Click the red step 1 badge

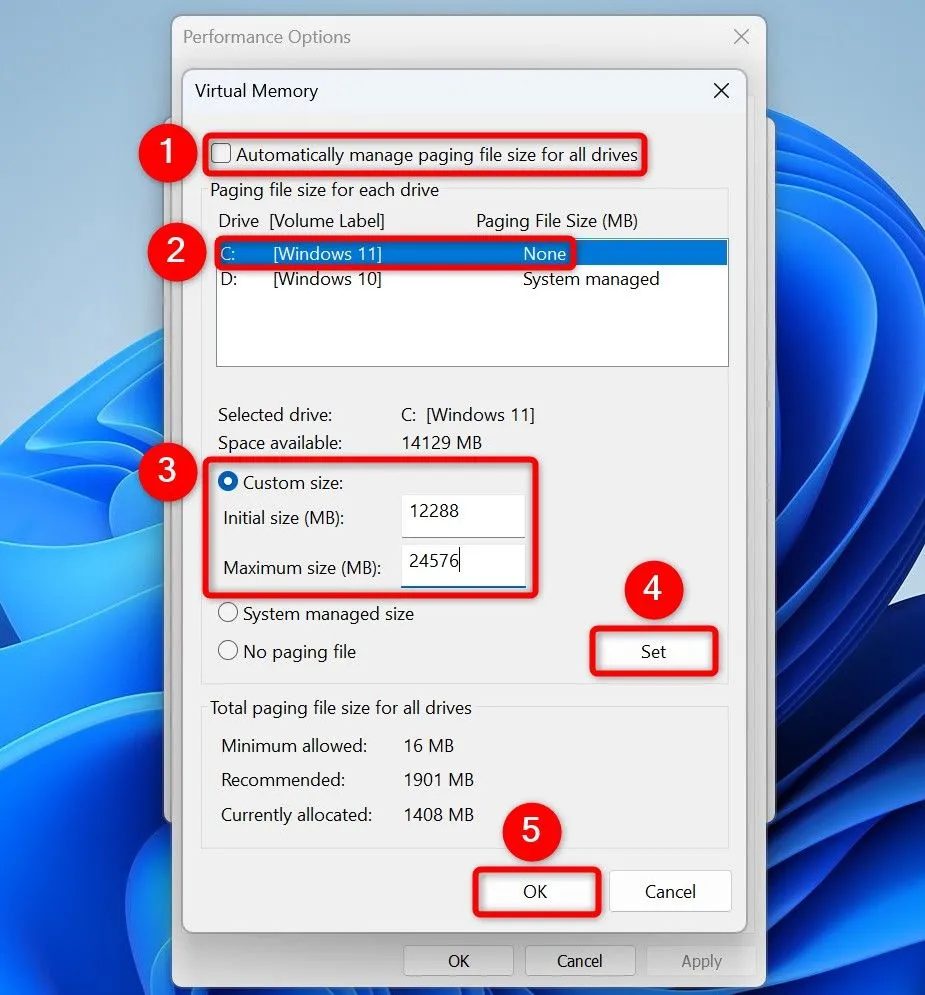pos(166,152)
